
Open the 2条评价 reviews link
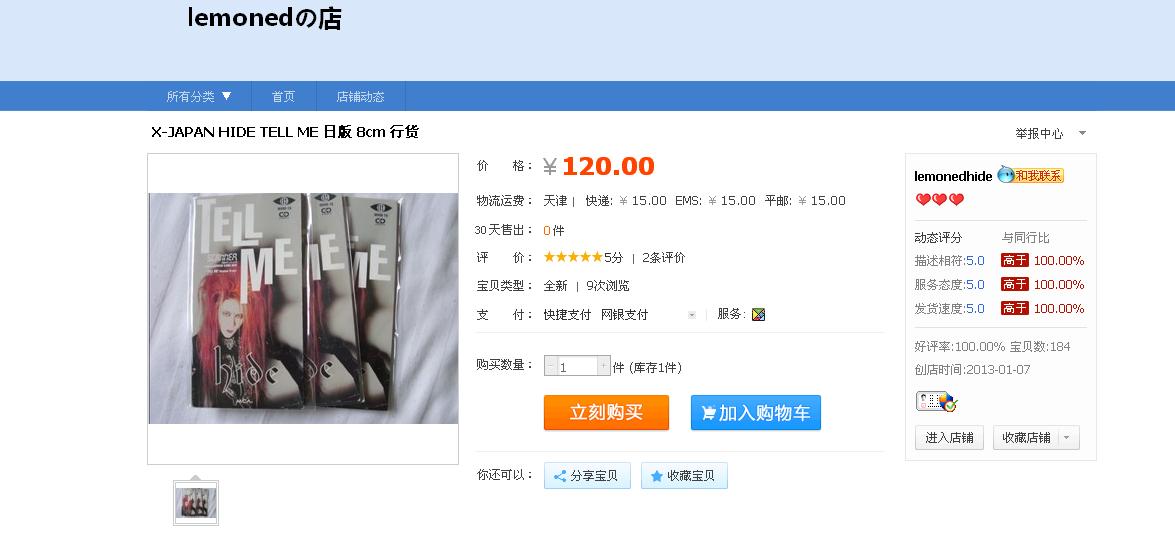(x=663, y=258)
